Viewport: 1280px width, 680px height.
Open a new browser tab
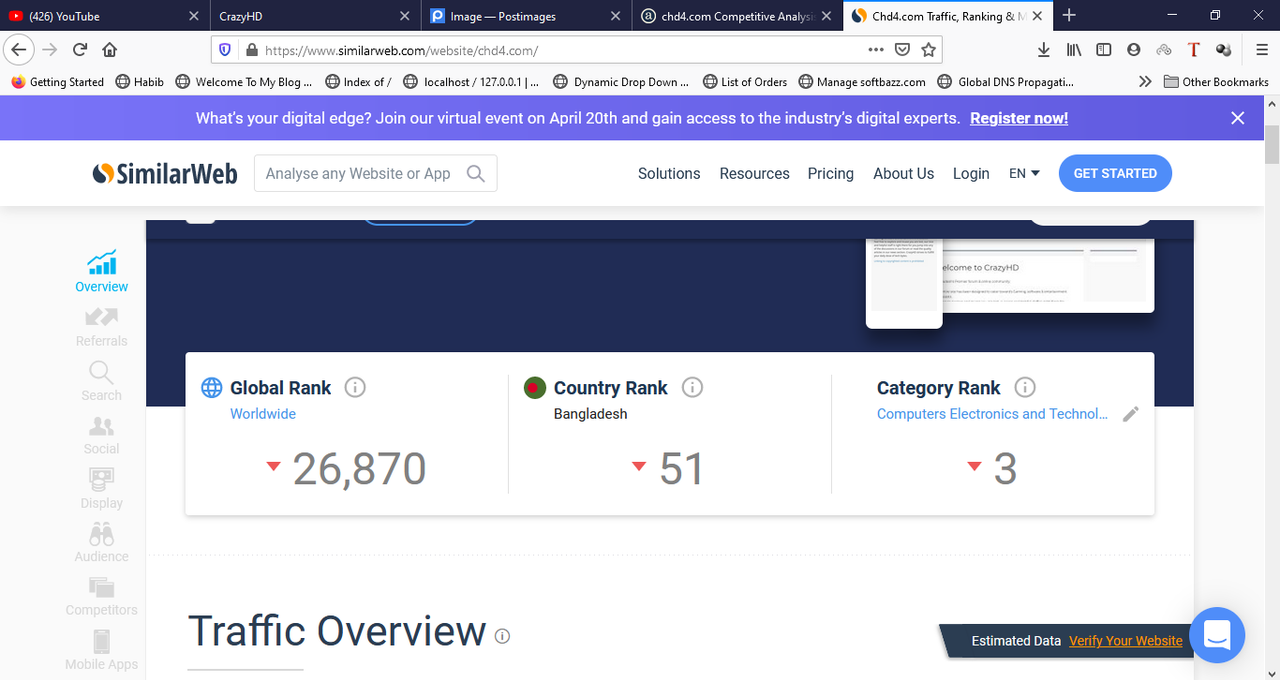(x=1069, y=15)
